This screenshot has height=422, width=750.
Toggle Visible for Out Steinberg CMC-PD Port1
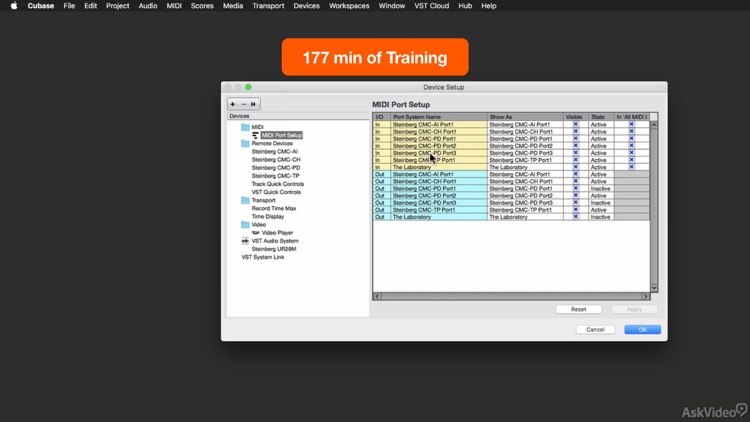point(575,189)
